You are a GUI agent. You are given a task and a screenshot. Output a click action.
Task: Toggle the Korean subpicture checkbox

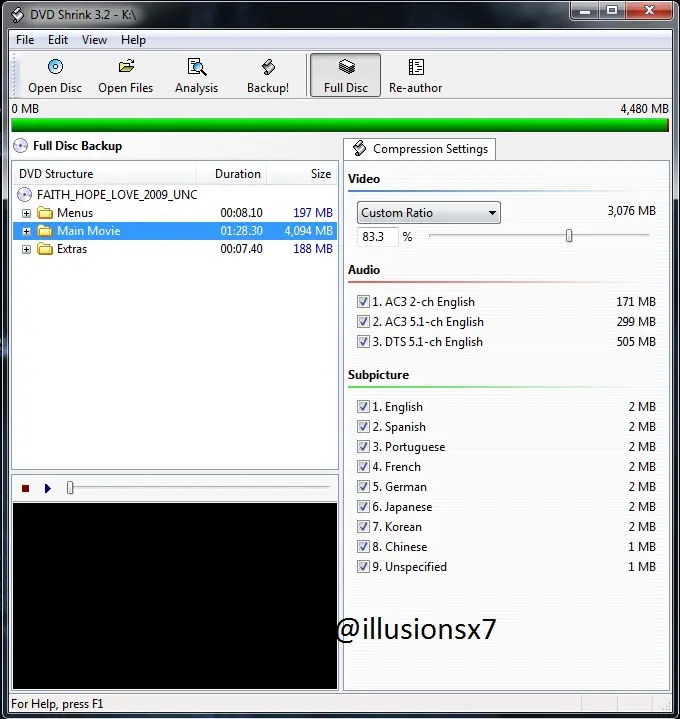363,526
